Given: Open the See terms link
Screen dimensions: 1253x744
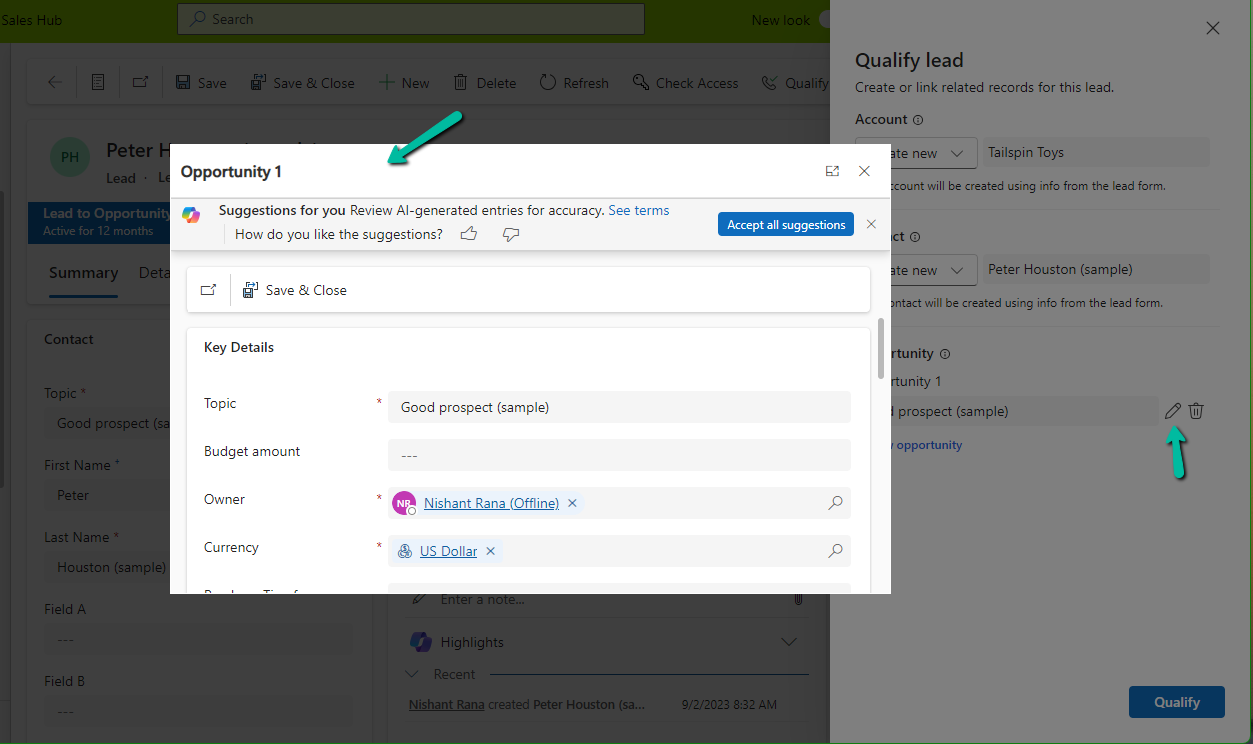Looking at the screenshot, I should point(639,210).
